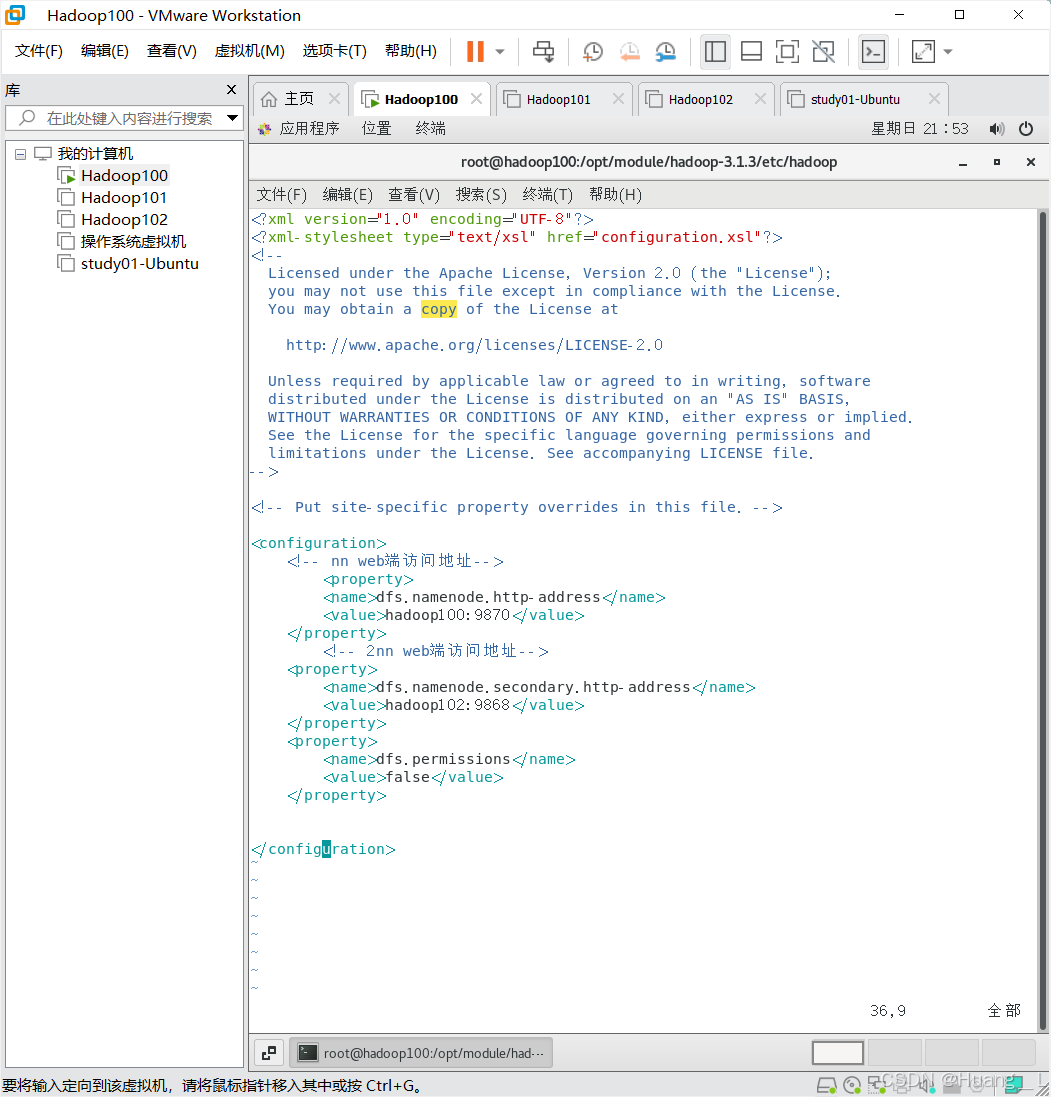
Task: Click the power icon in the guest top bar
Action: [x=1026, y=128]
